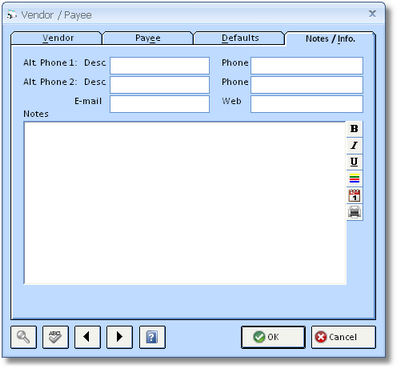Click Alt Phone 2 Phone number field
This screenshot has width=397, height=369.
[307, 85]
